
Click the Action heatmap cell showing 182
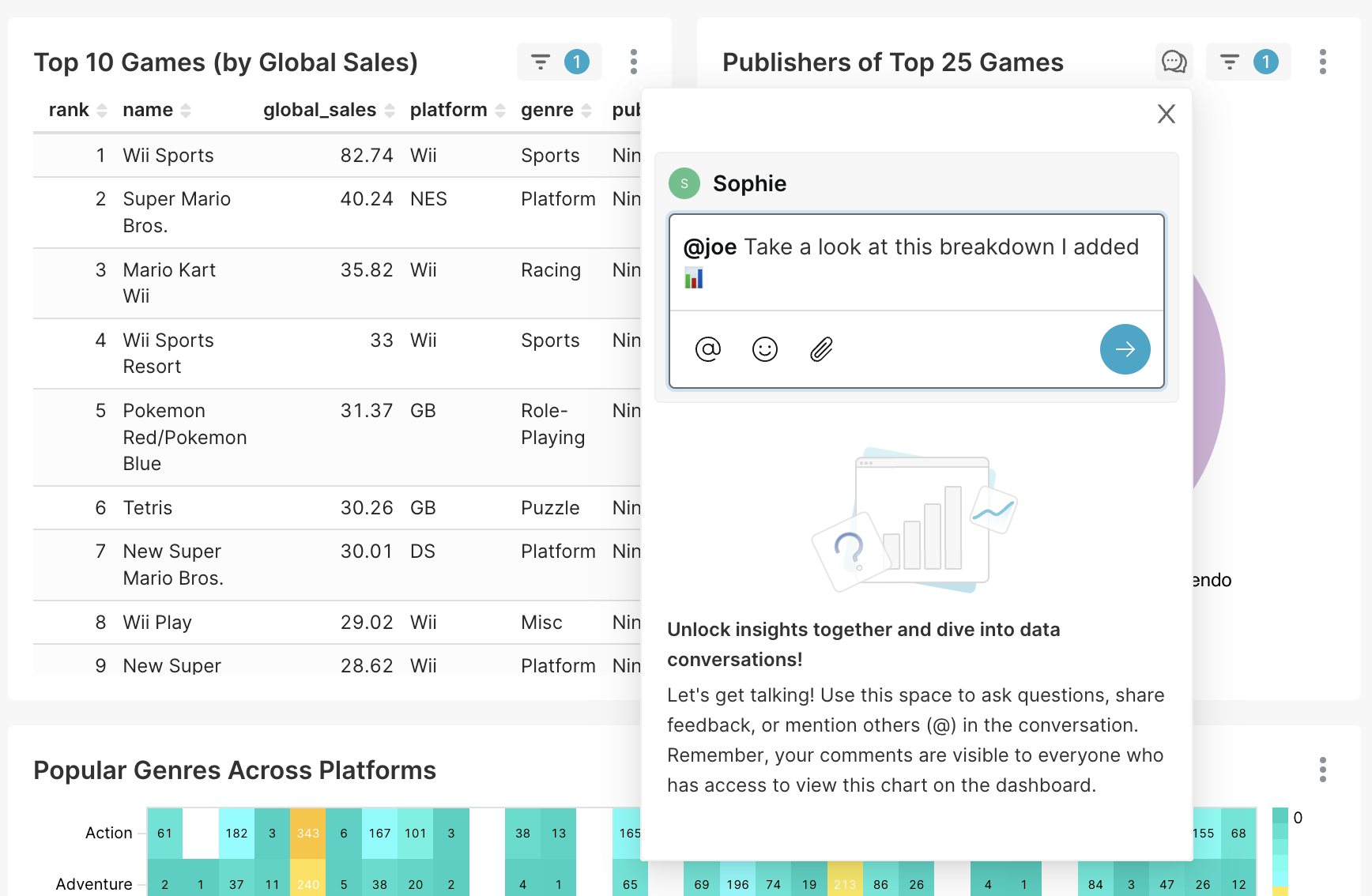point(236,833)
